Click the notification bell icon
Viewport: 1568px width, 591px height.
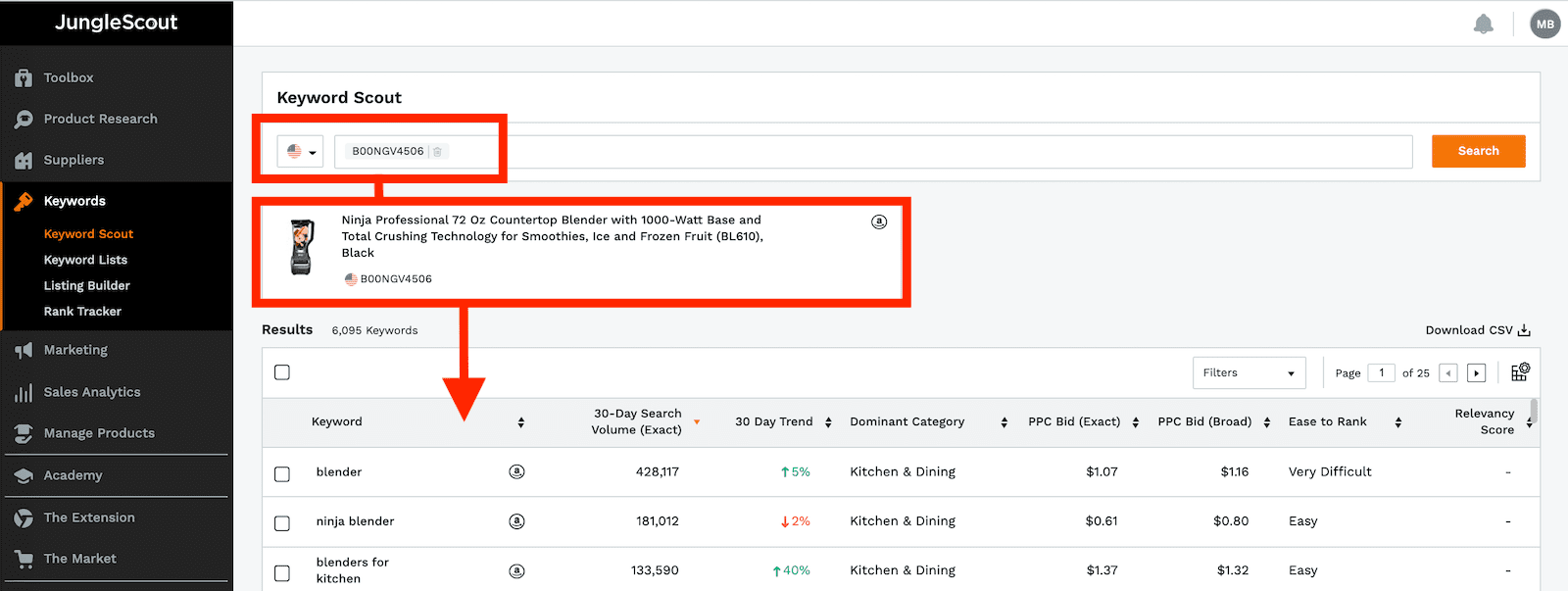coord(1483,25)
